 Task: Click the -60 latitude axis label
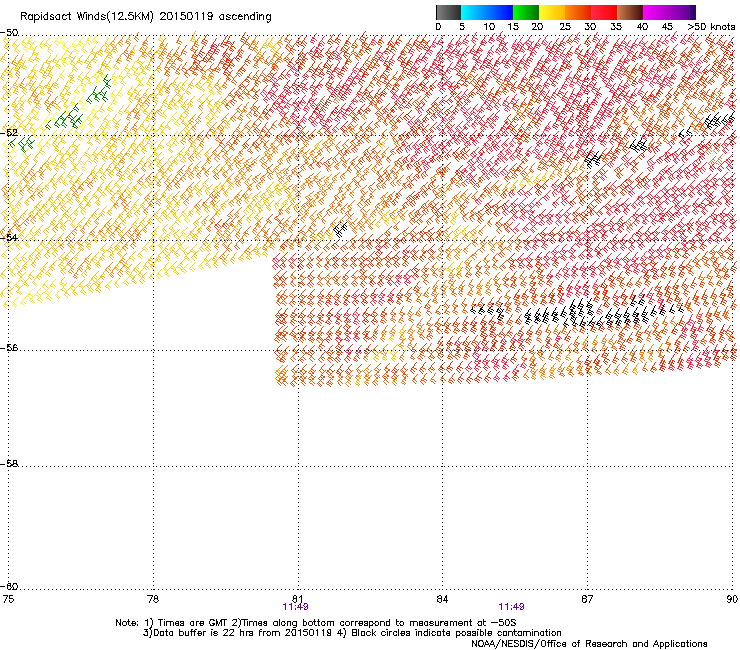9,587
